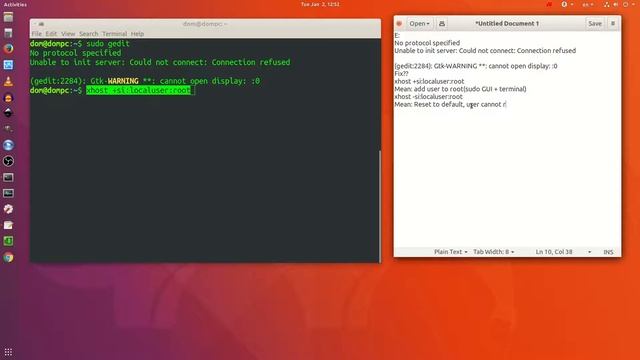Open OBS Studio from the dock

8,161
